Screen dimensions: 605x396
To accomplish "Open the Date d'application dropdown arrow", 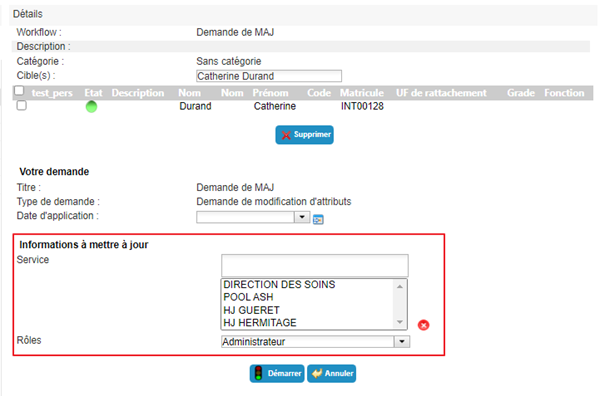I will (302, 217).
